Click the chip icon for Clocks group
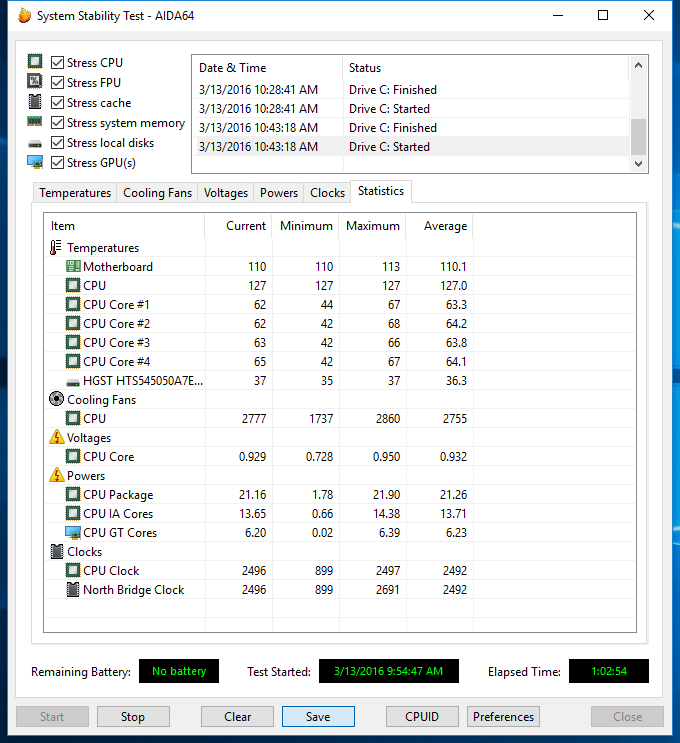 (x=56, y=551)
